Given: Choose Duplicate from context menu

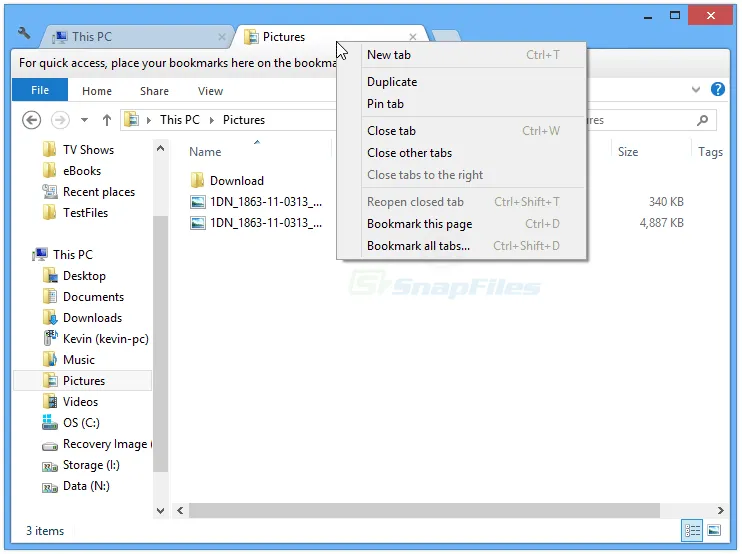Looking at the screenshot, I should (462, 82).
